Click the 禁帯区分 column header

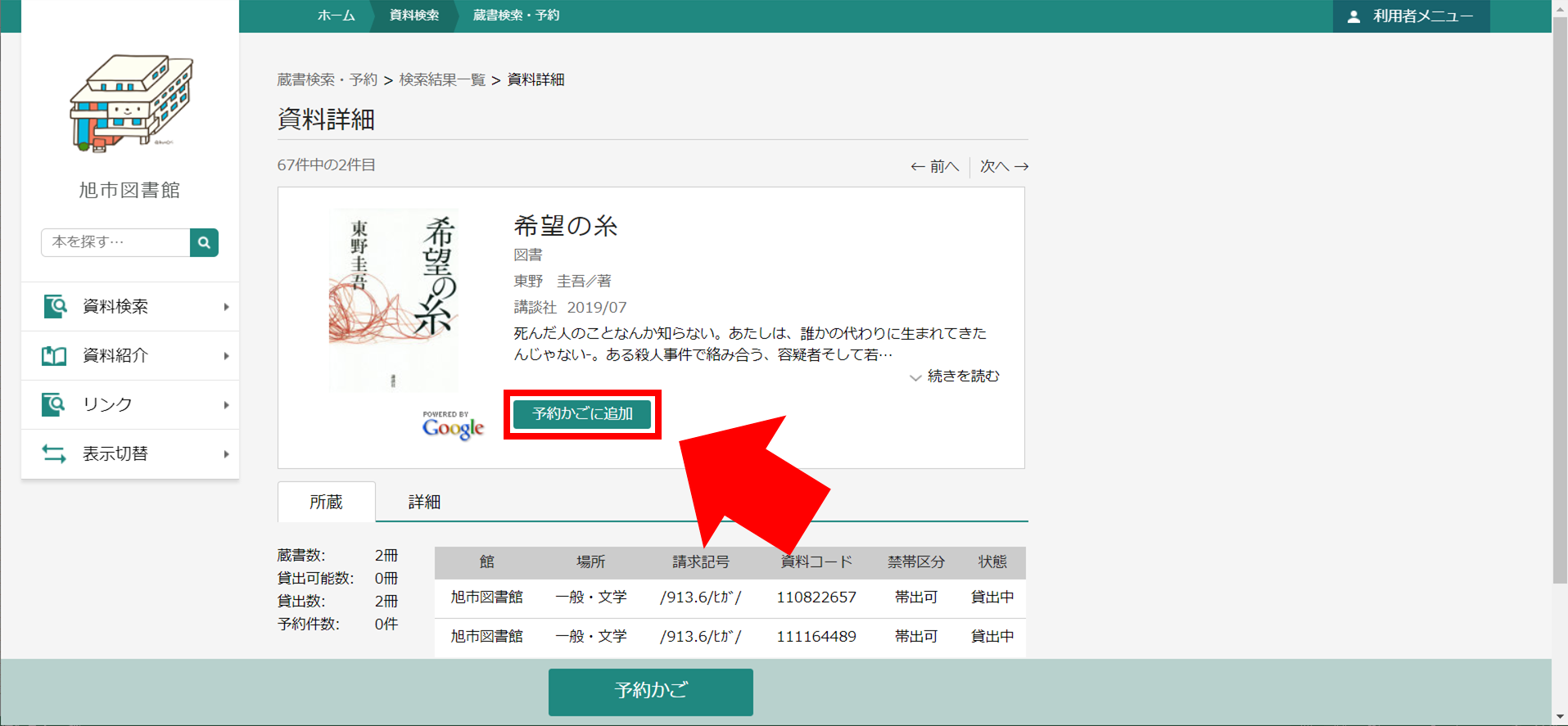[x=916, y=562]
